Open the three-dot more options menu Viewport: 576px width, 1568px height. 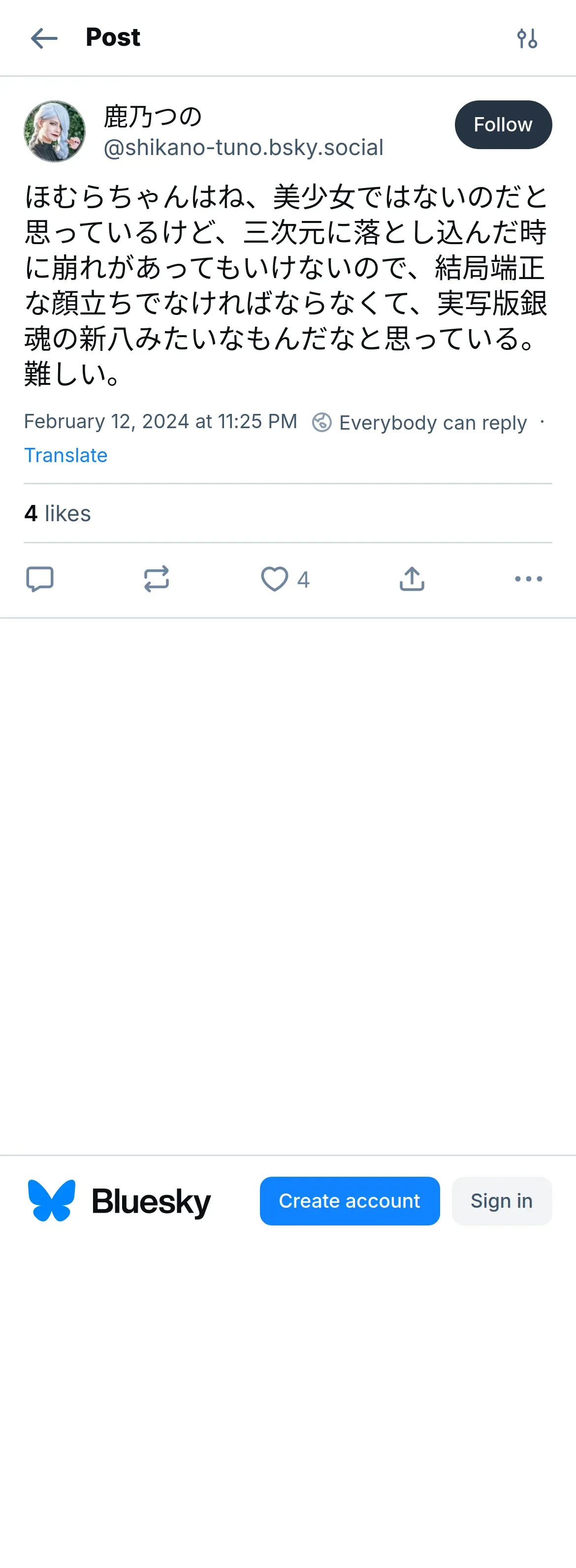[528, 579]
